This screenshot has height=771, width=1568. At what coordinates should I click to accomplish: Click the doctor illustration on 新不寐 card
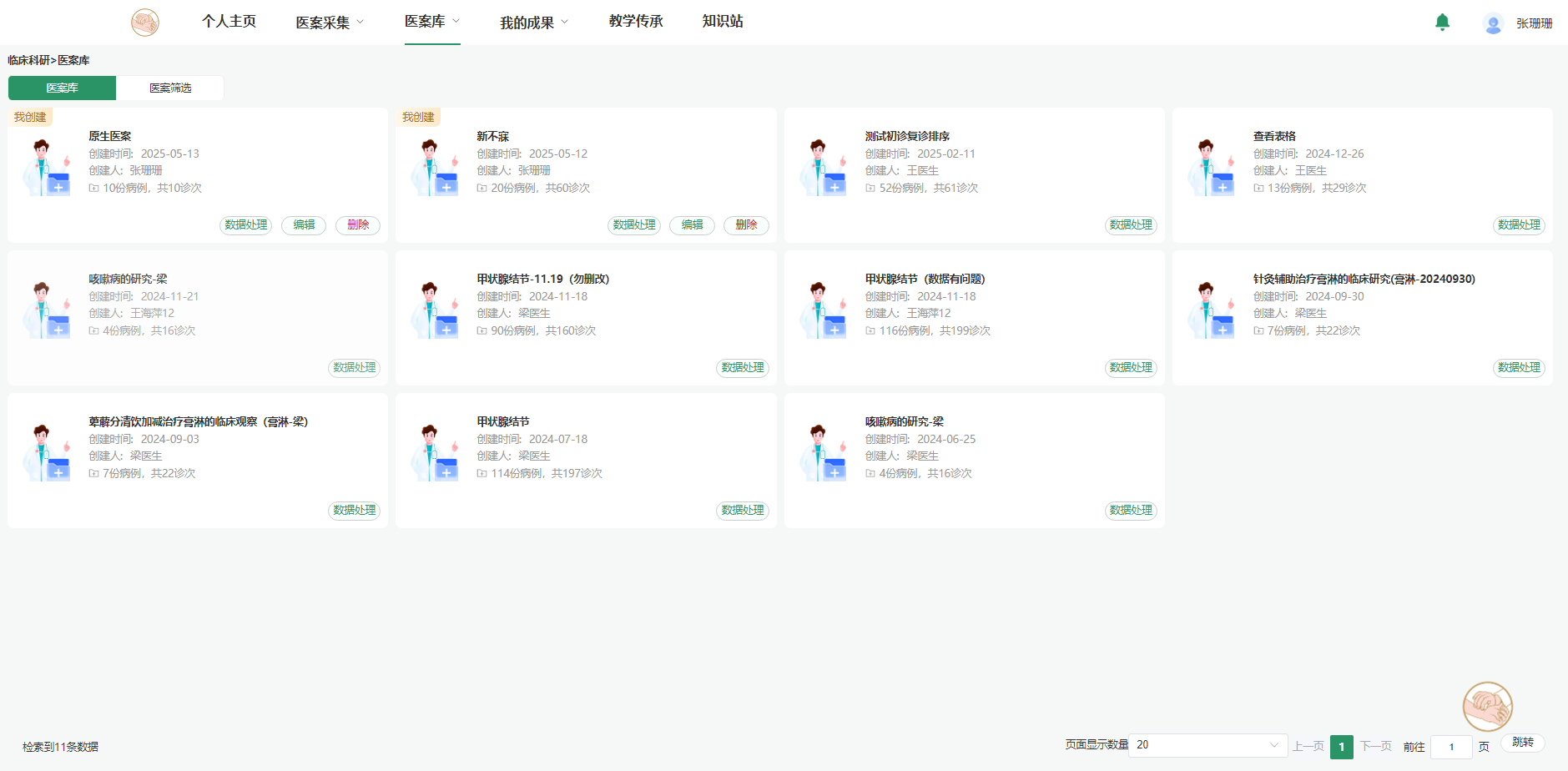[x=435, y=168]
